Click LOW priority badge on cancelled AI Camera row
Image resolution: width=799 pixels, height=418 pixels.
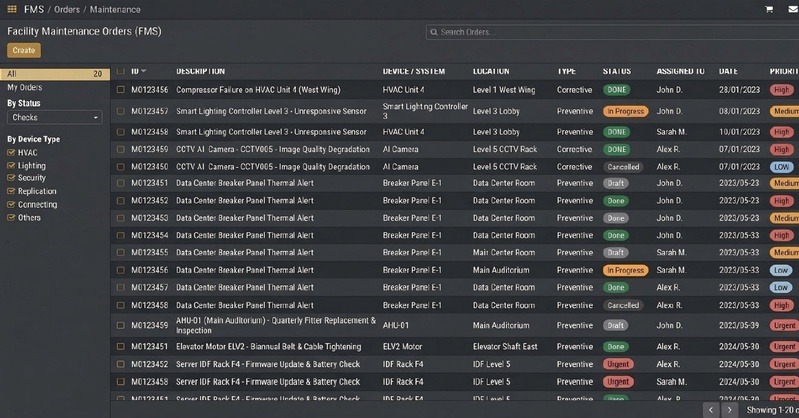tap(781, 167)
